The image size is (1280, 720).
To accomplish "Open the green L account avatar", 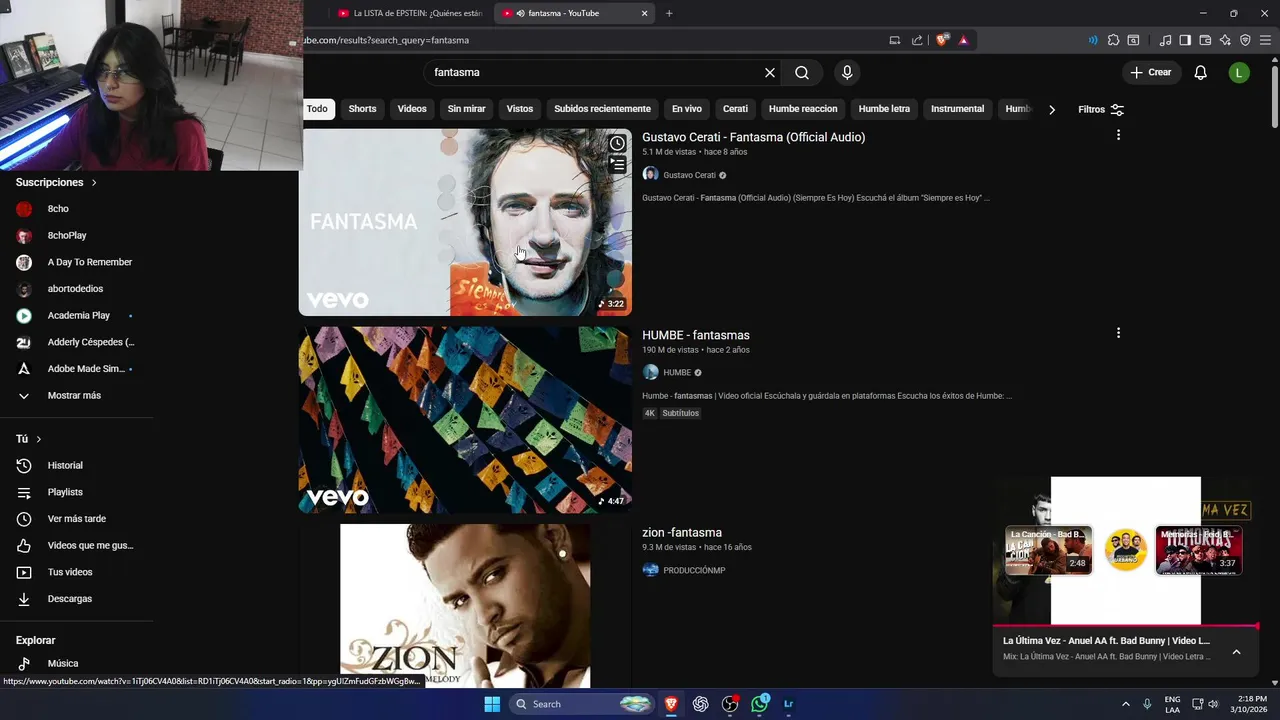I will pyautogui.click(x=1239, y=73).
